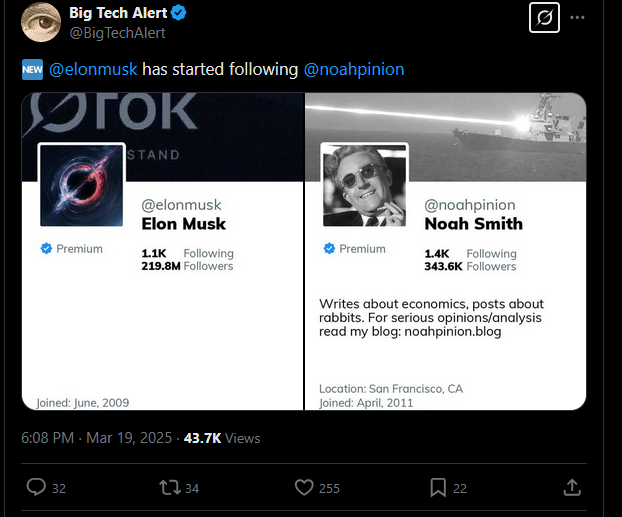The image size is (622, 517).
Task: Open the @BigTechAlert handle link
Action: point(116,33)
